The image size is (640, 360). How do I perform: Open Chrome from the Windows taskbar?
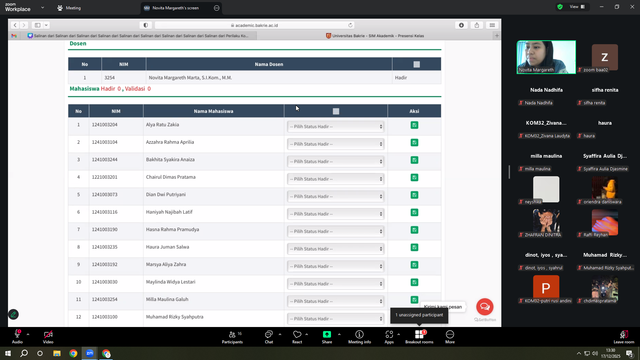[73, 353]
